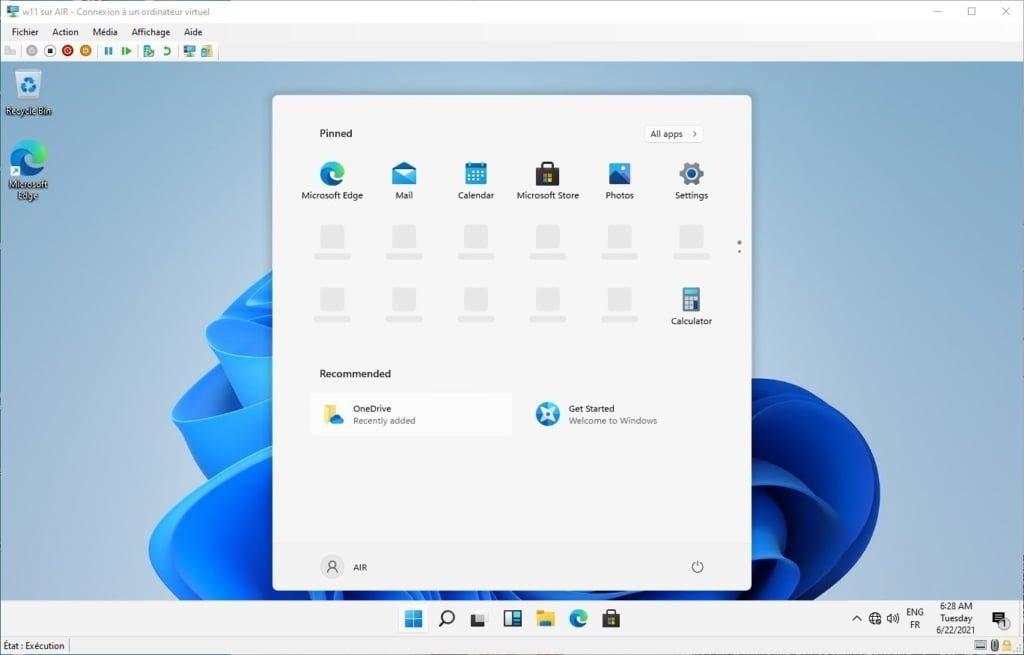Click the All apps button
The image size is (1024, 655).
(x=673, y=134)
